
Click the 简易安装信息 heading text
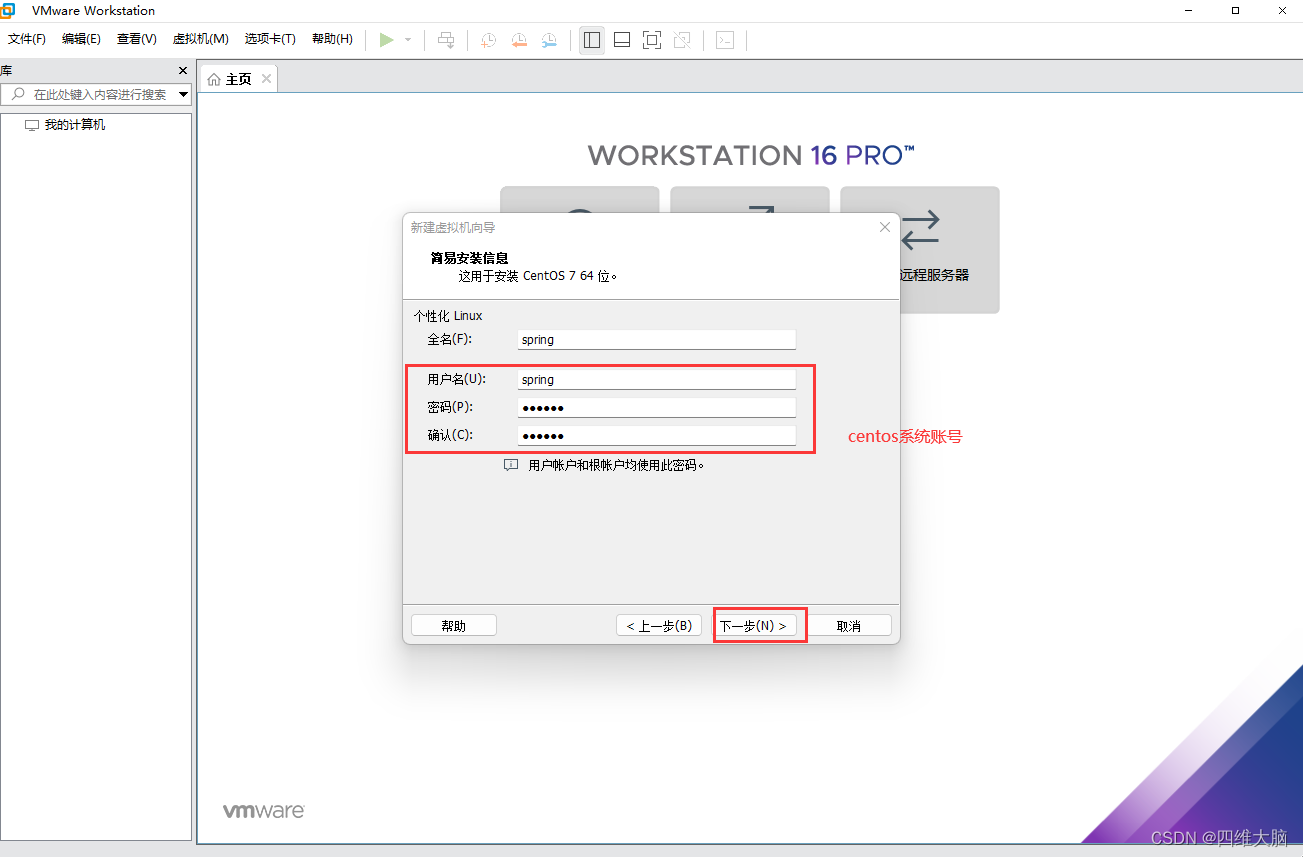[470, 258]
